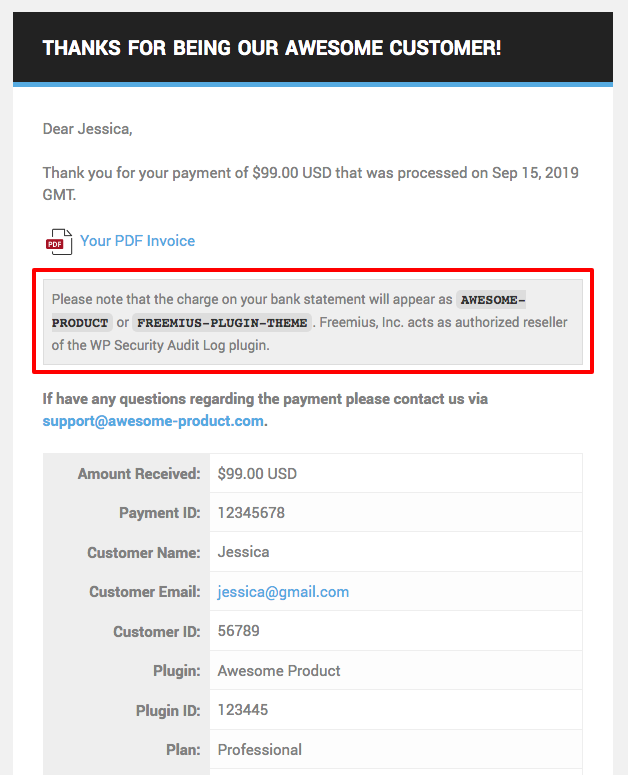Click the Payment ID row label

(x=159, y=513)
